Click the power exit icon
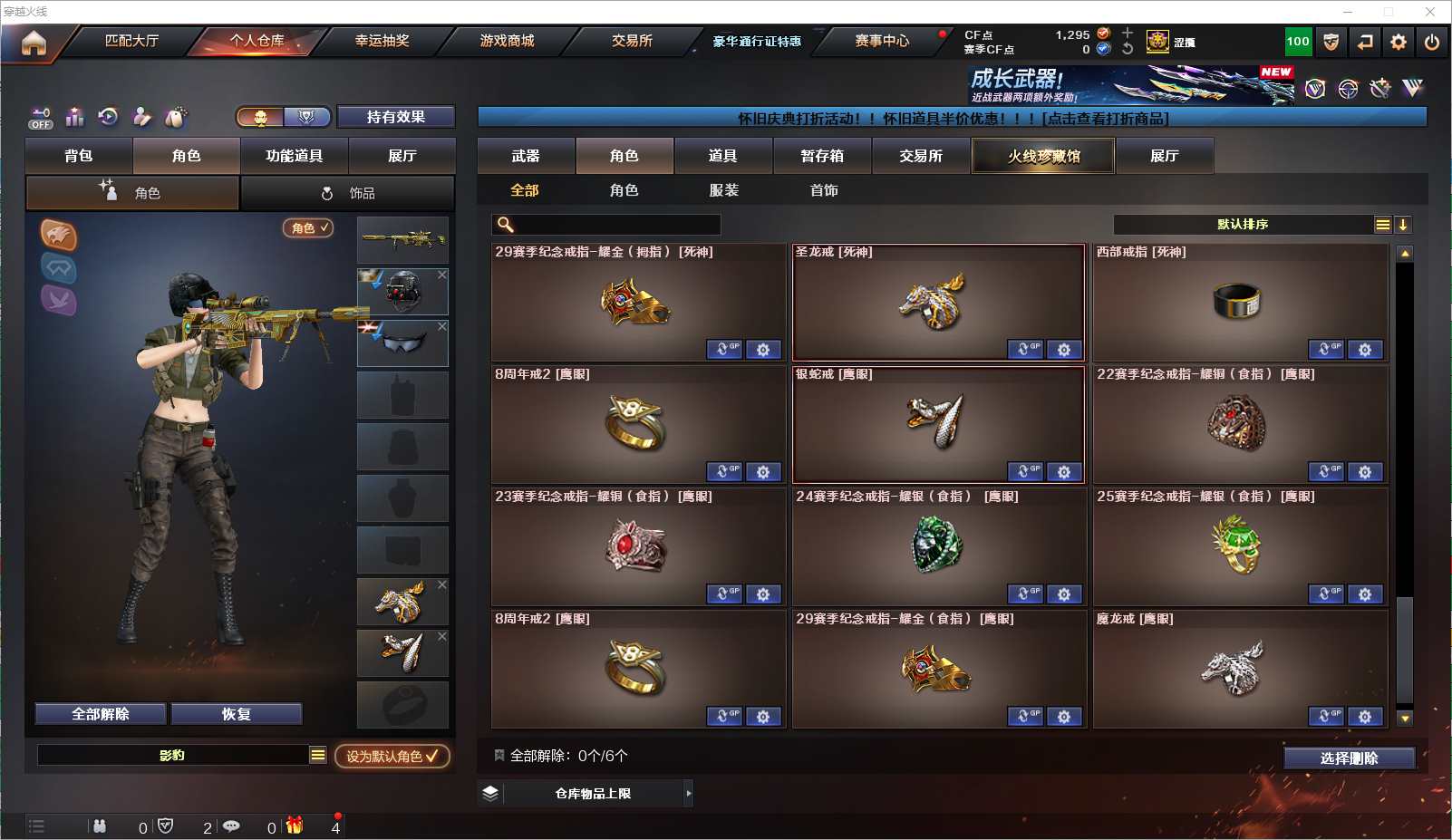The width and height of the screenshot is (1452, 840). [x=1432, y=42]
